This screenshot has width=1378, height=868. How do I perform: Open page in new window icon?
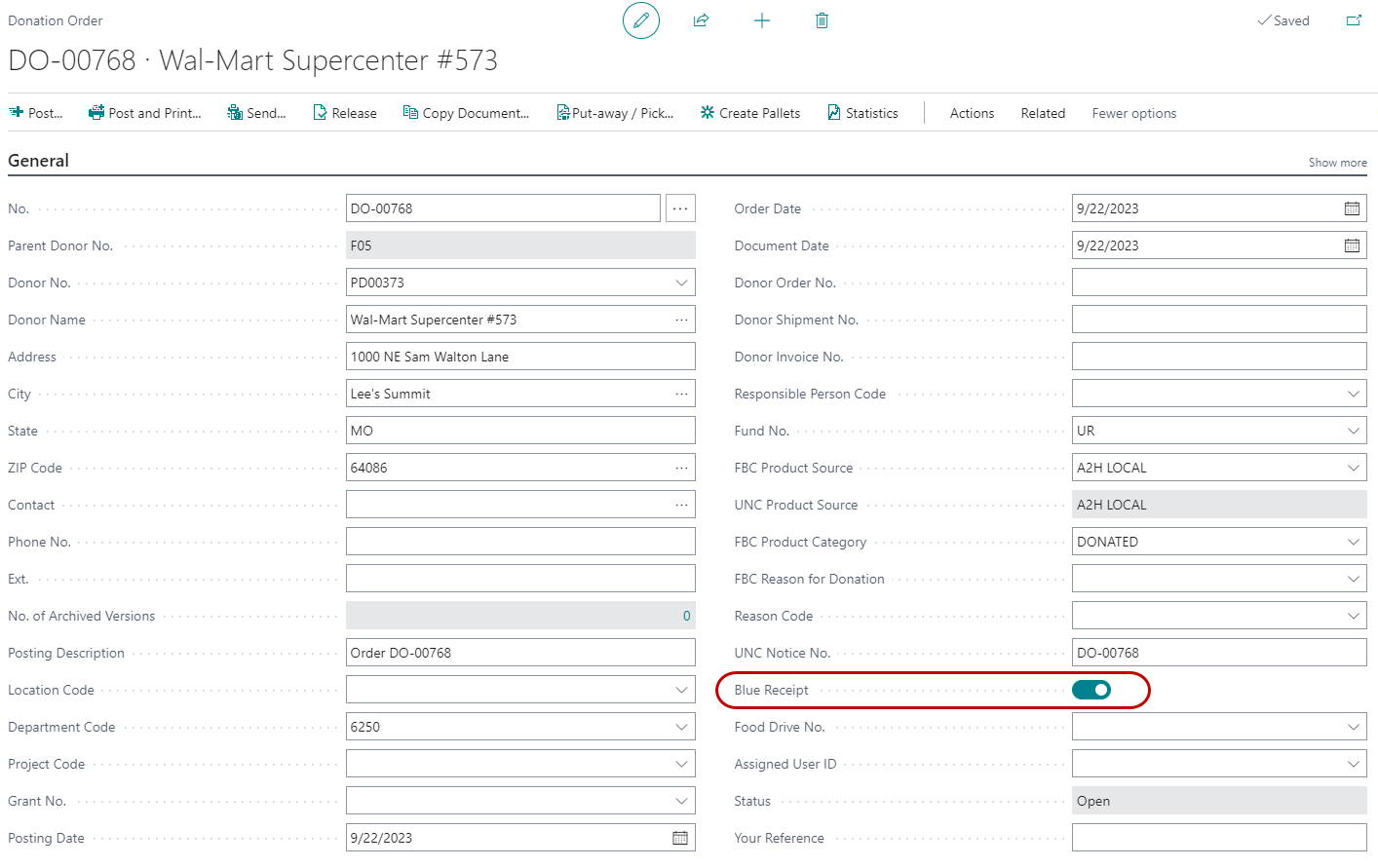(x=1354, y=20)
